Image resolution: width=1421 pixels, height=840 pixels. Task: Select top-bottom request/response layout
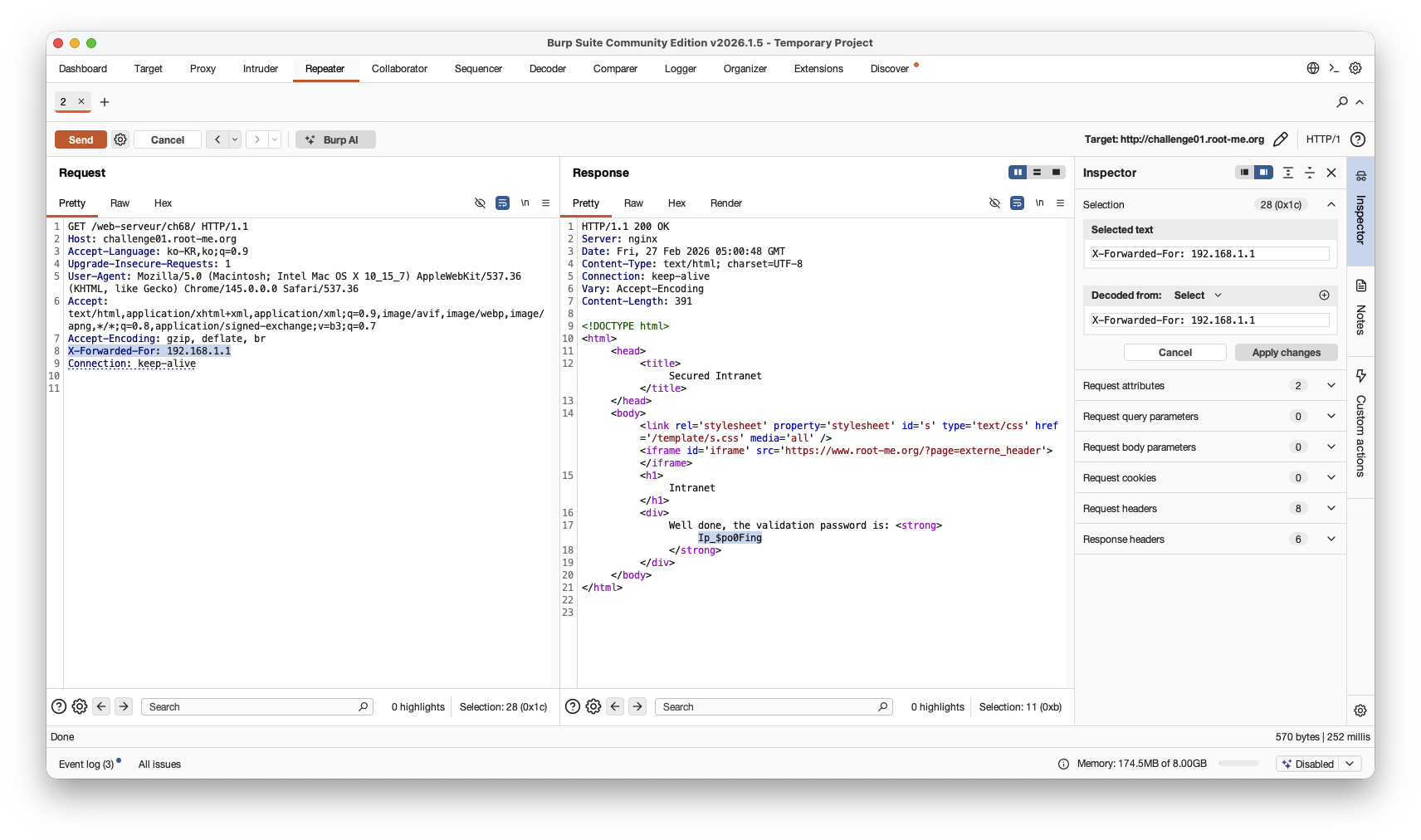click(1037, 172)
